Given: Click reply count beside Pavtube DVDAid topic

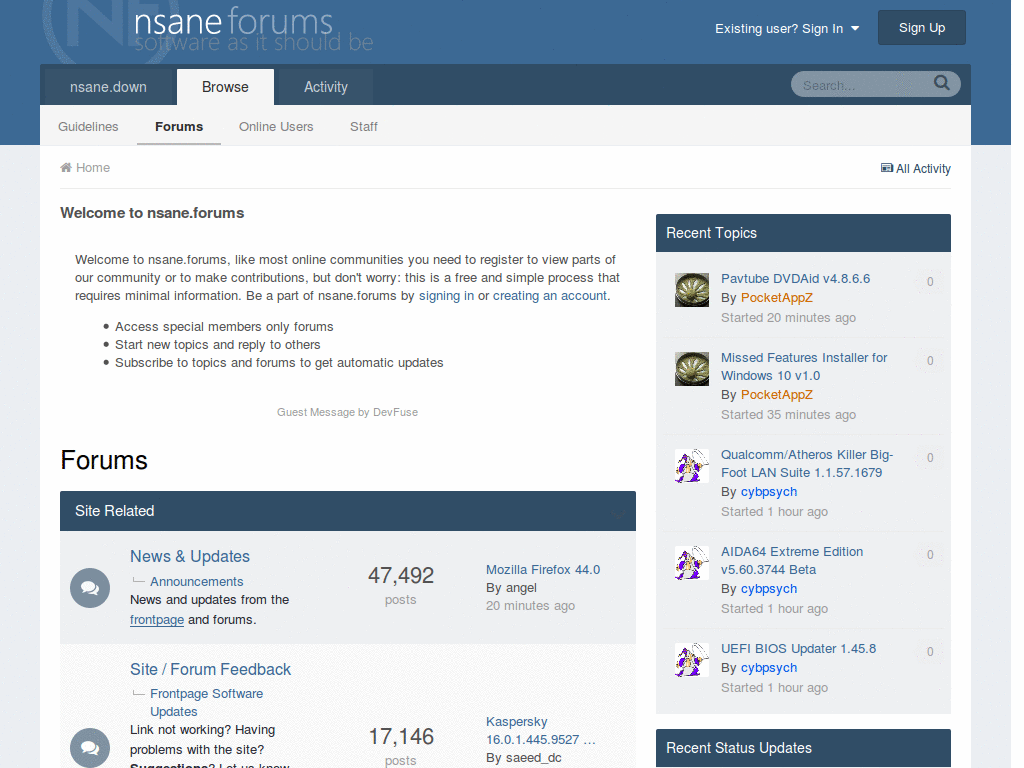Looking at the screenshot, I should point(930,282).
